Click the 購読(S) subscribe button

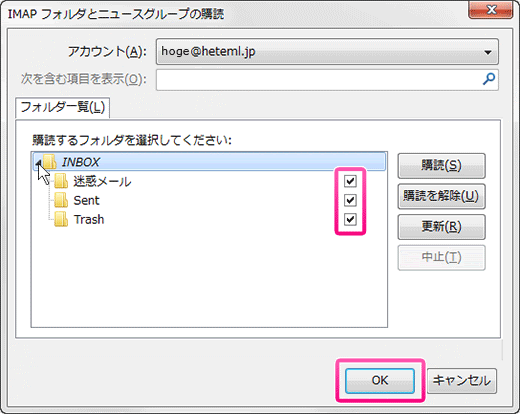[441, 166]
